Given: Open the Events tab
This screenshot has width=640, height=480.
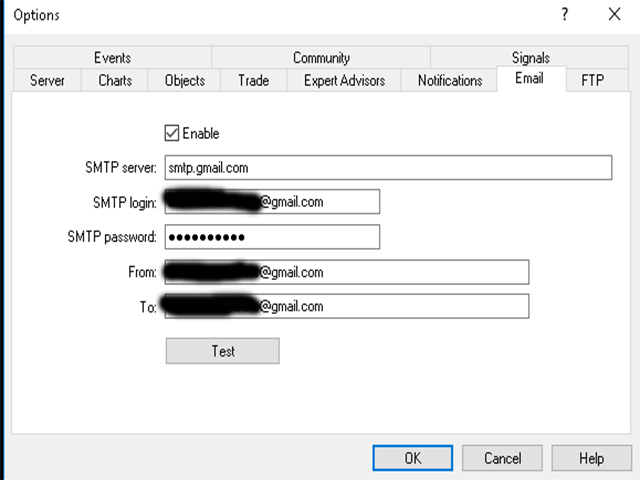Looking at the screenshot, I should click(112, 58).
